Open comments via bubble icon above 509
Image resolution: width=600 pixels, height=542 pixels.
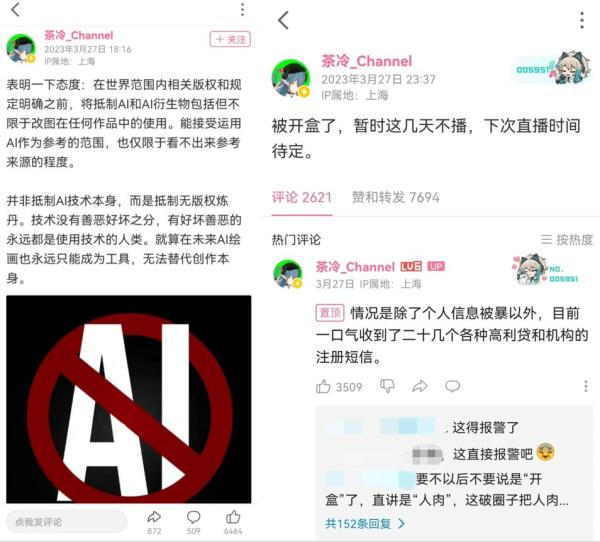[x=194, y=517]
